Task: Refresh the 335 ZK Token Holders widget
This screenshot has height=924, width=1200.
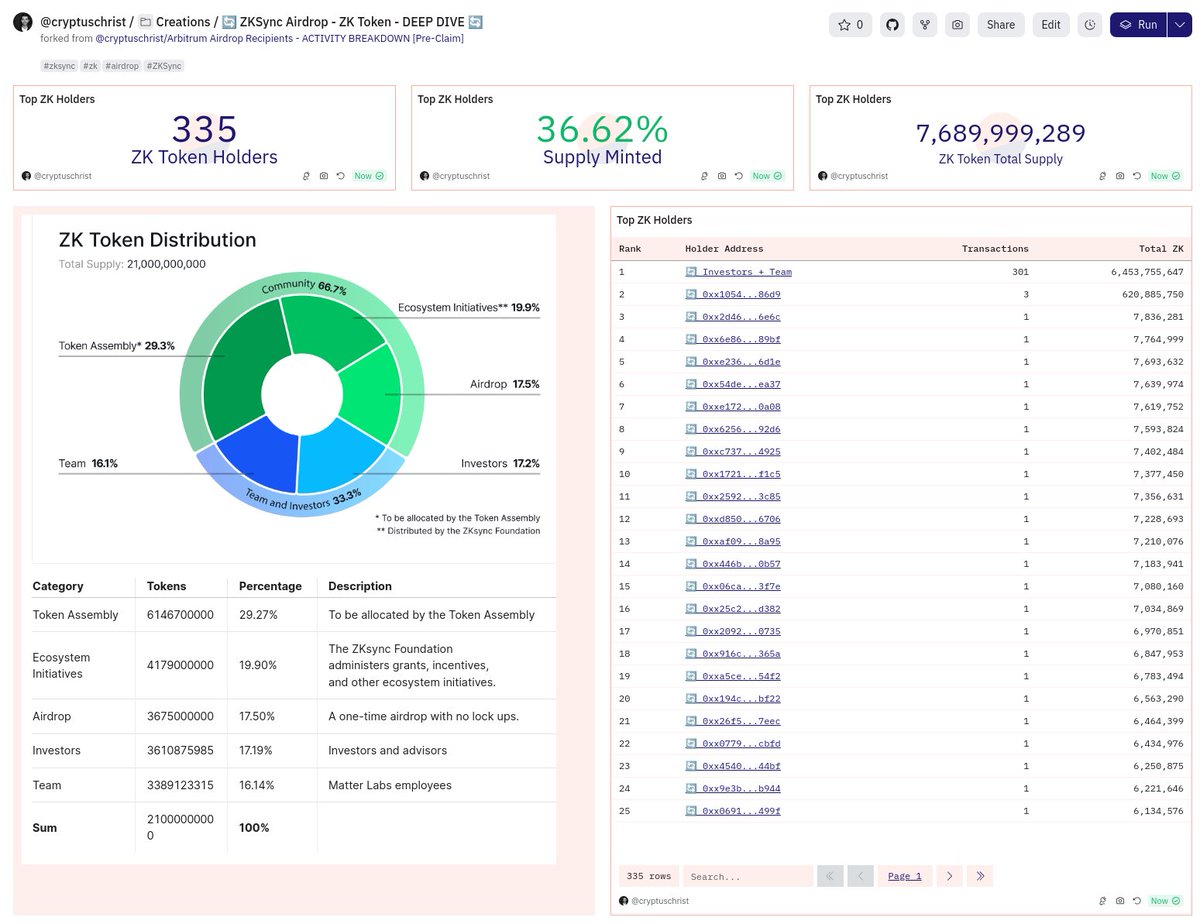Action: click(x=340, y=176)
